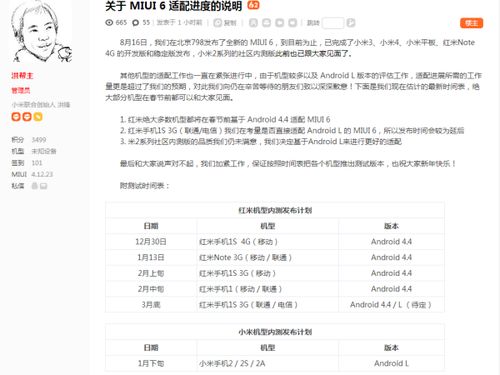500x375 pixels.
Task: Click the Android 4.4 cell in 12月30日 row
Action: tap(391, 242)
